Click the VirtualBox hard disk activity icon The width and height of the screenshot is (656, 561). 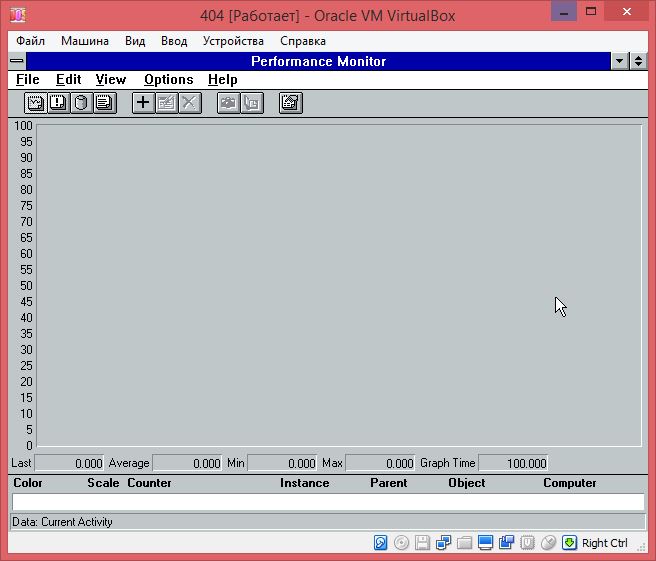coord(380,543)
